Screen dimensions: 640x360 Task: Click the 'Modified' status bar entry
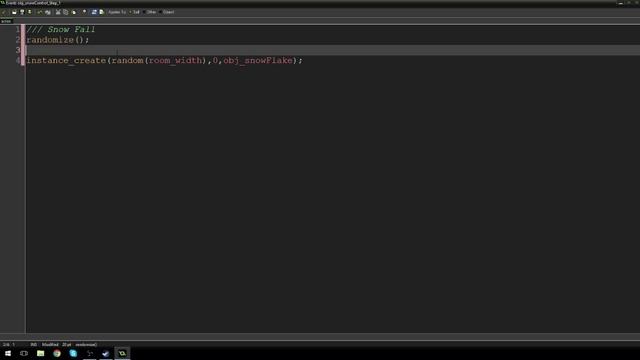[x=50, y=344]
